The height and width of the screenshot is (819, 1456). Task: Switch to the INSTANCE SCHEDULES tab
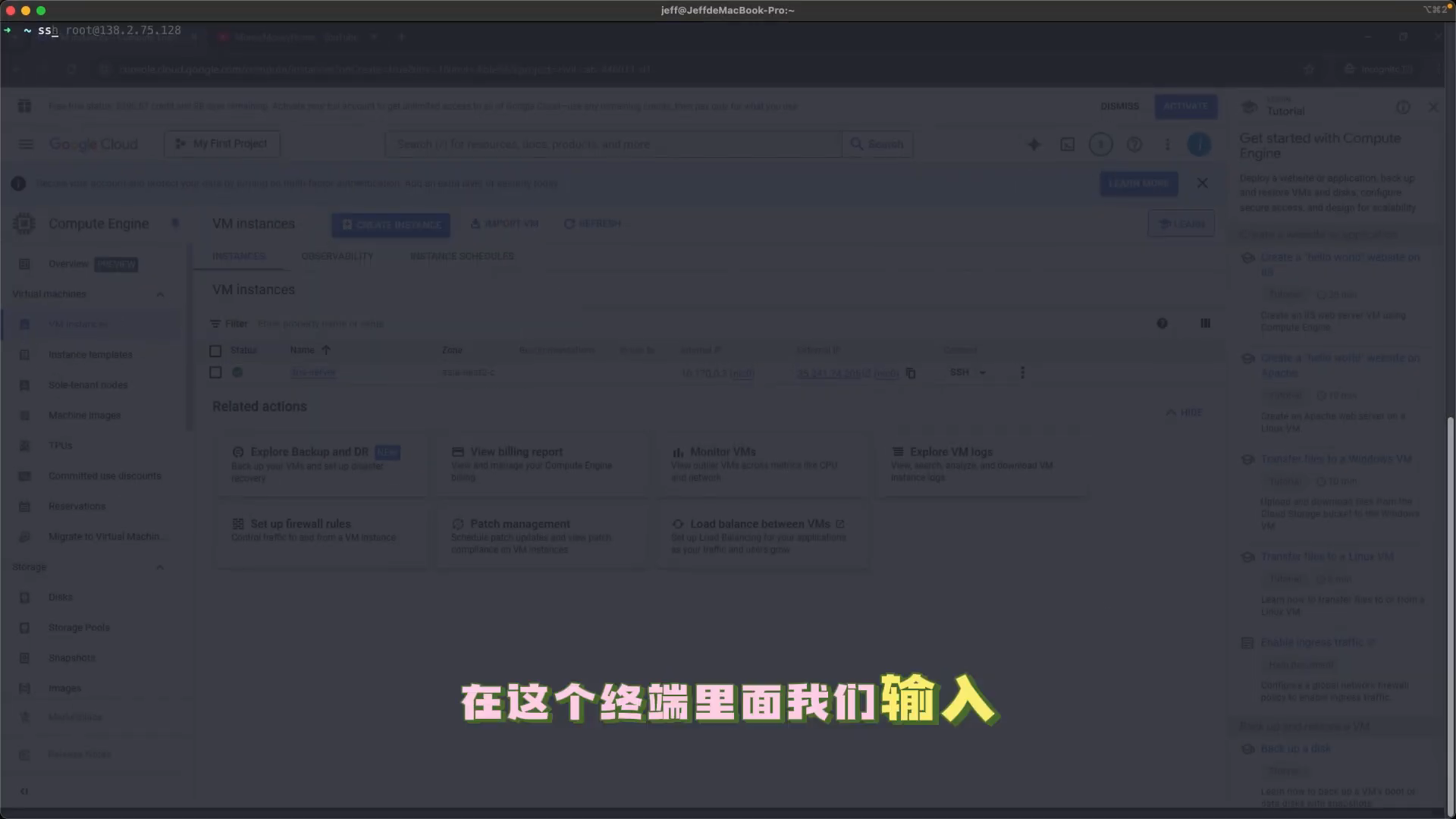[462, 256]
